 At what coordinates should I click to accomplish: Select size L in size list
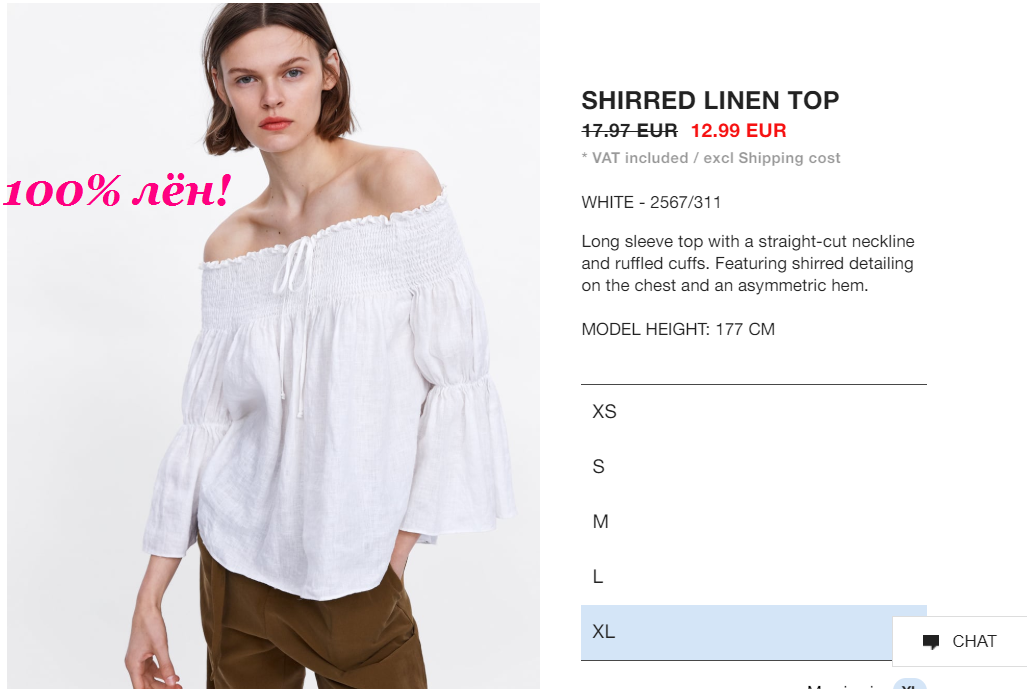coord(753,576)
